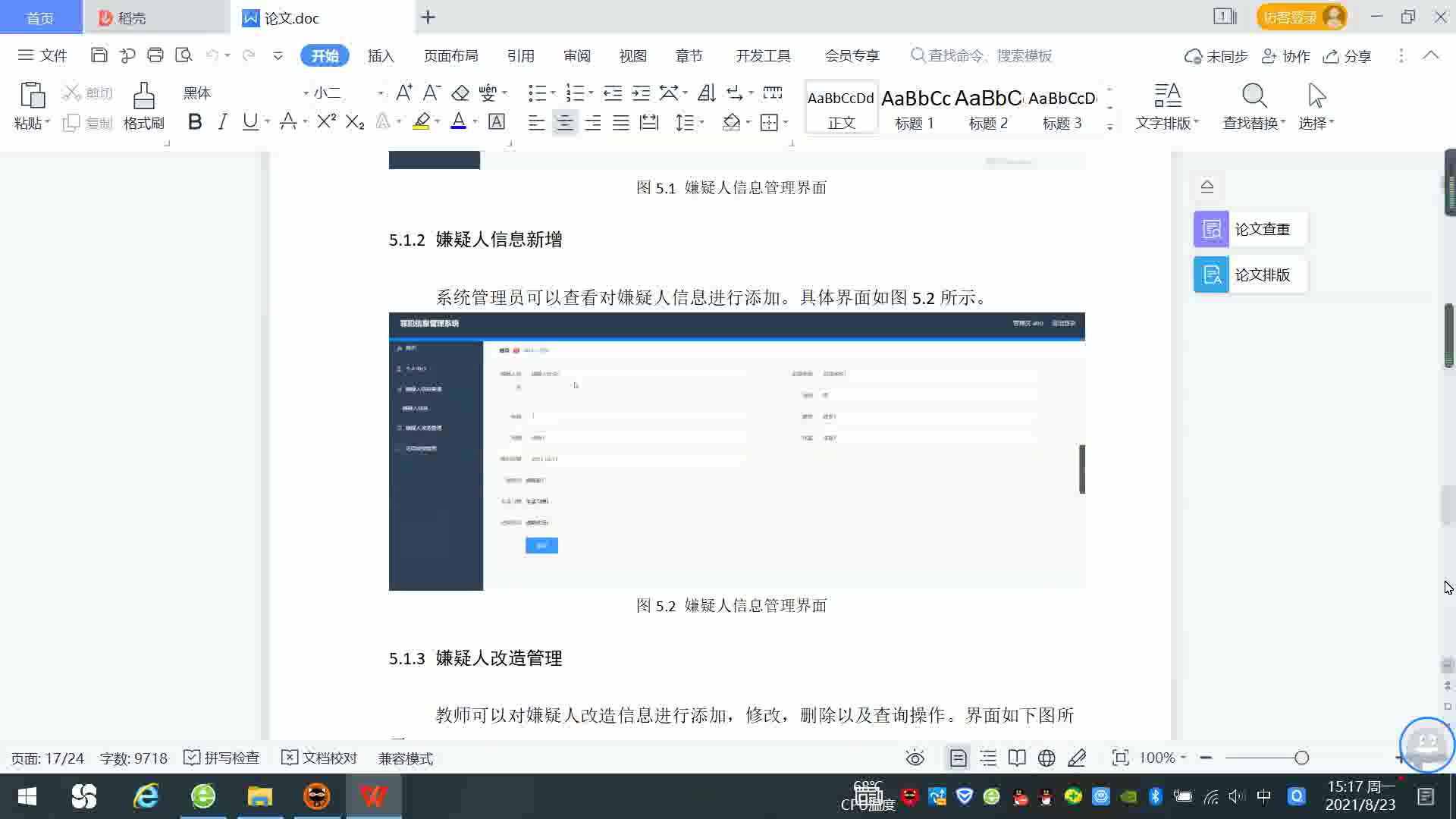This screenshot has width=1456, height=819.
Task: Click the eye protection mode icon
Action: [x=915, y=758]
